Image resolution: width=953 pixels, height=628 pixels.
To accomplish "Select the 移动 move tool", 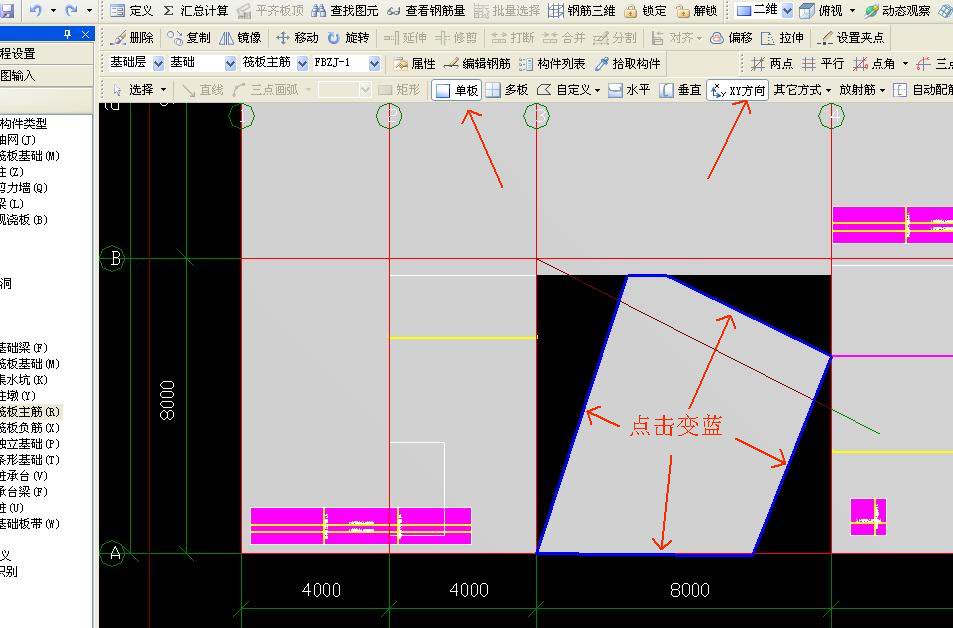I will 297,38.
